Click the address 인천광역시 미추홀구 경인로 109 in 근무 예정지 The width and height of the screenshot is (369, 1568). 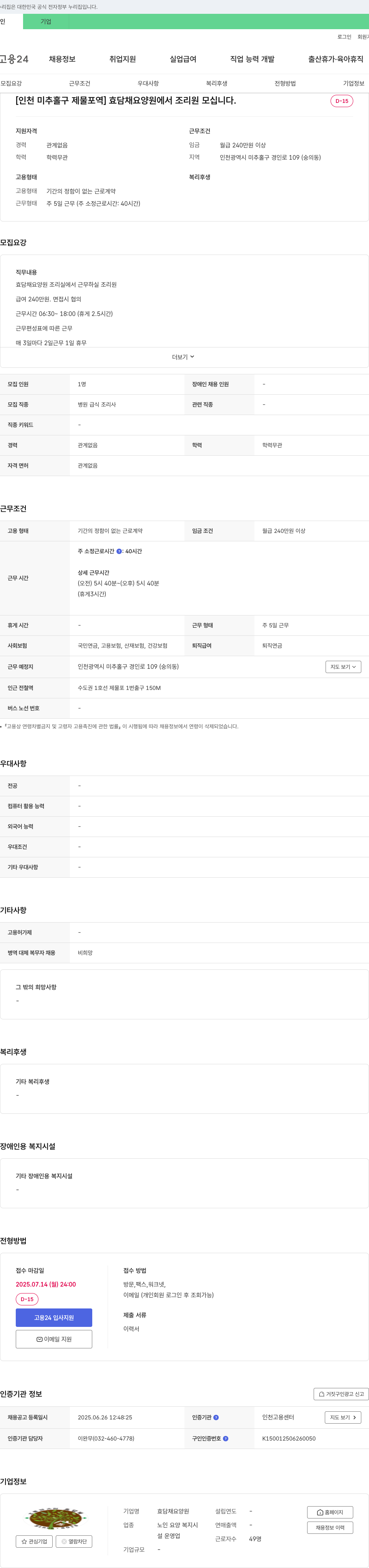click(x=128, y=667)
